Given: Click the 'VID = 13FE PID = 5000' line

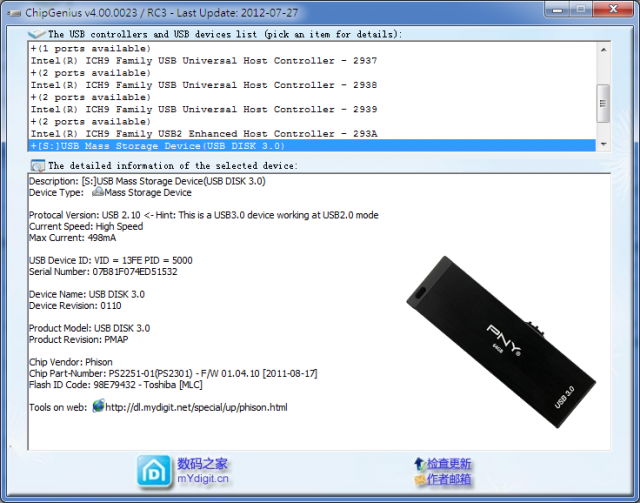Looking at the screenshot, I should pos(111,260).
